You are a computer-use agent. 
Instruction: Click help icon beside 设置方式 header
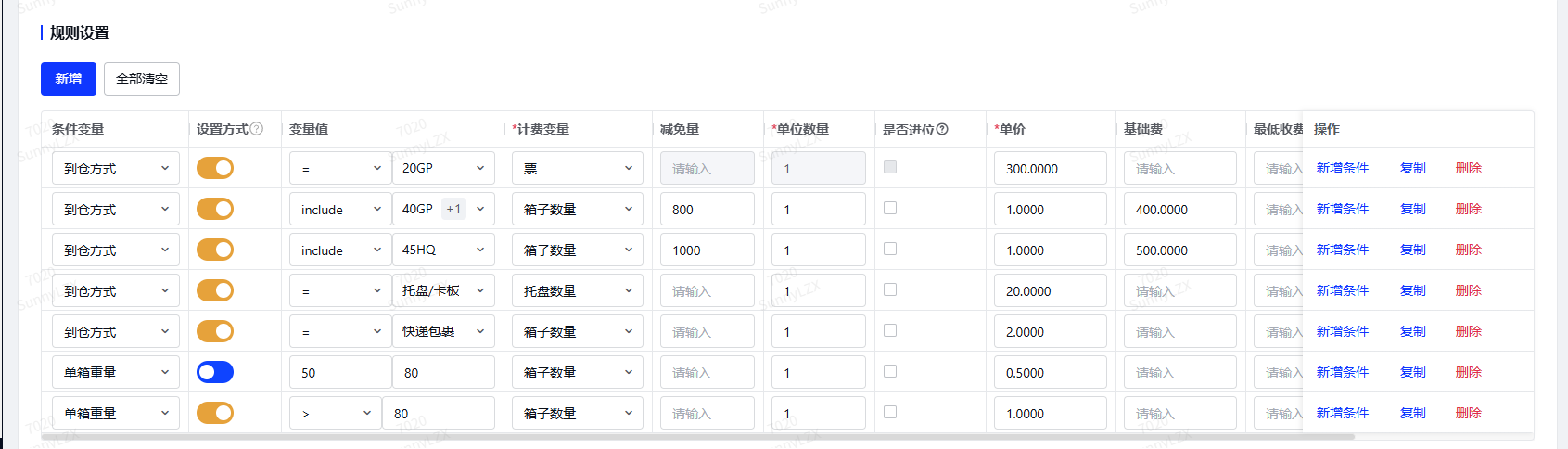[257, 129]
